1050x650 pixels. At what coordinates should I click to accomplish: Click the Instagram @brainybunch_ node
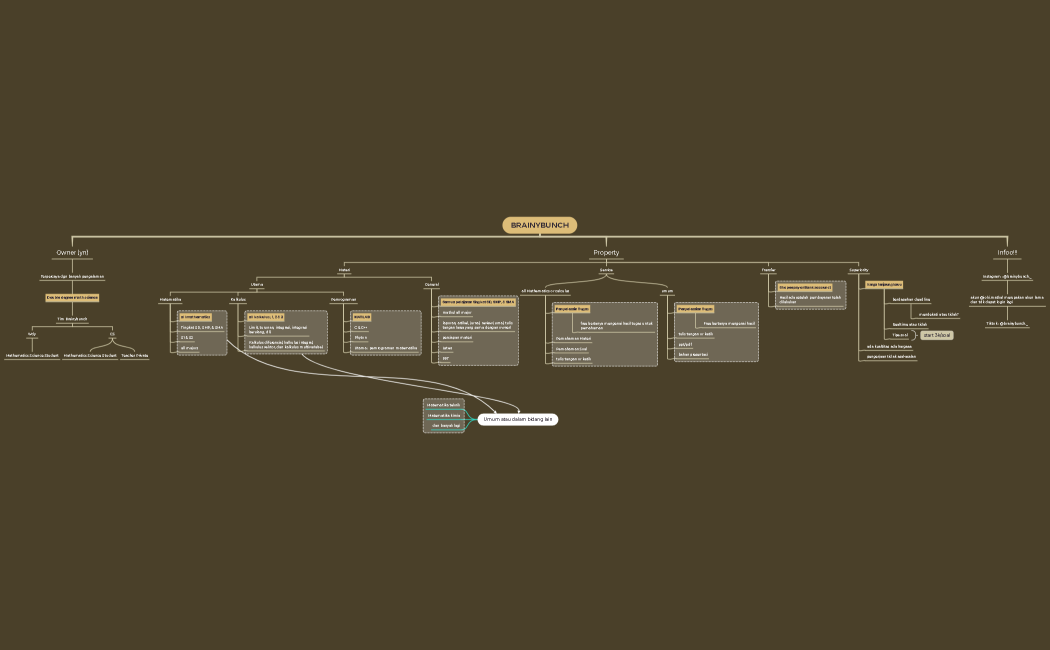click(1007, 277)
